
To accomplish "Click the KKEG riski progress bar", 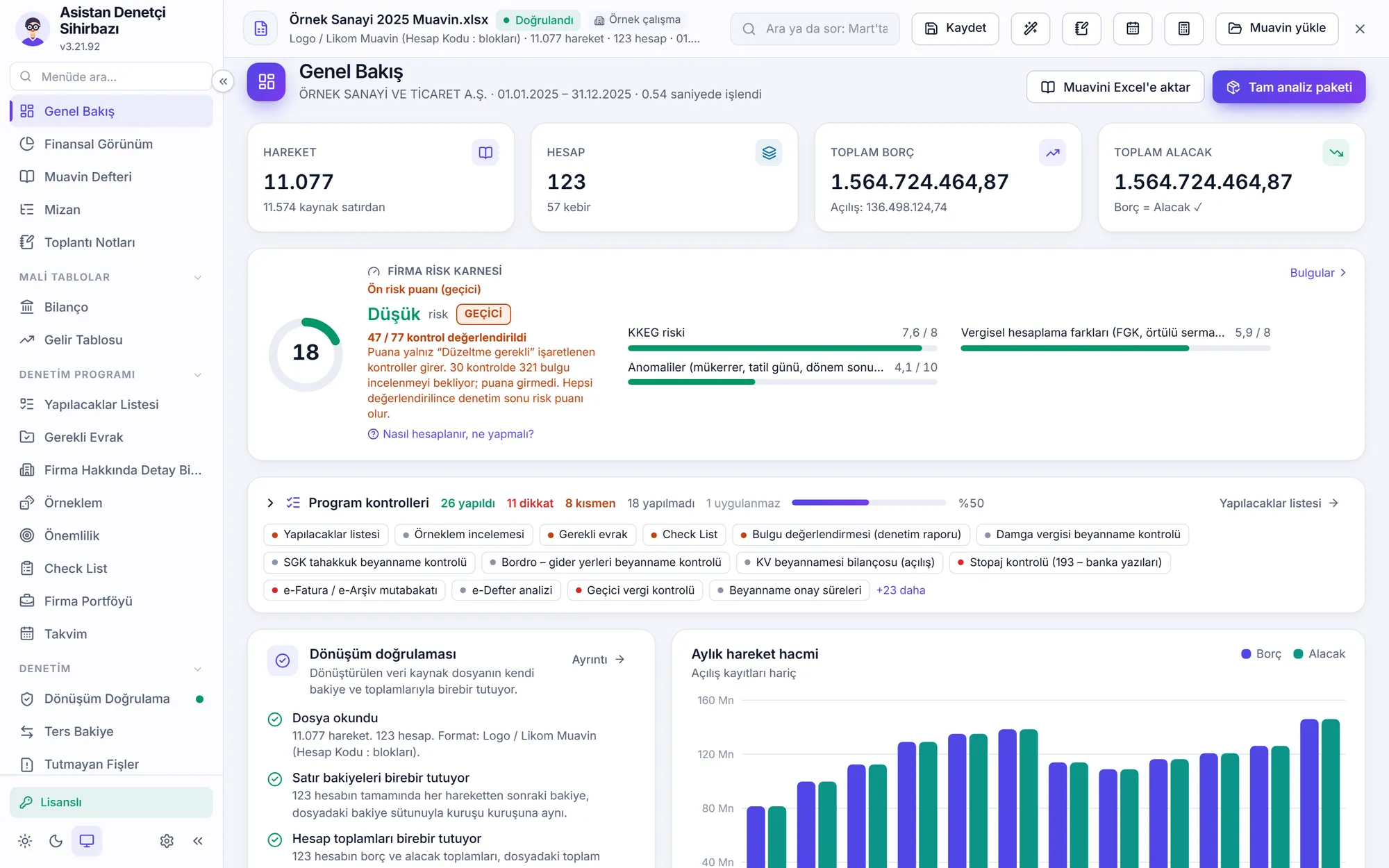I will pos(783,348).
